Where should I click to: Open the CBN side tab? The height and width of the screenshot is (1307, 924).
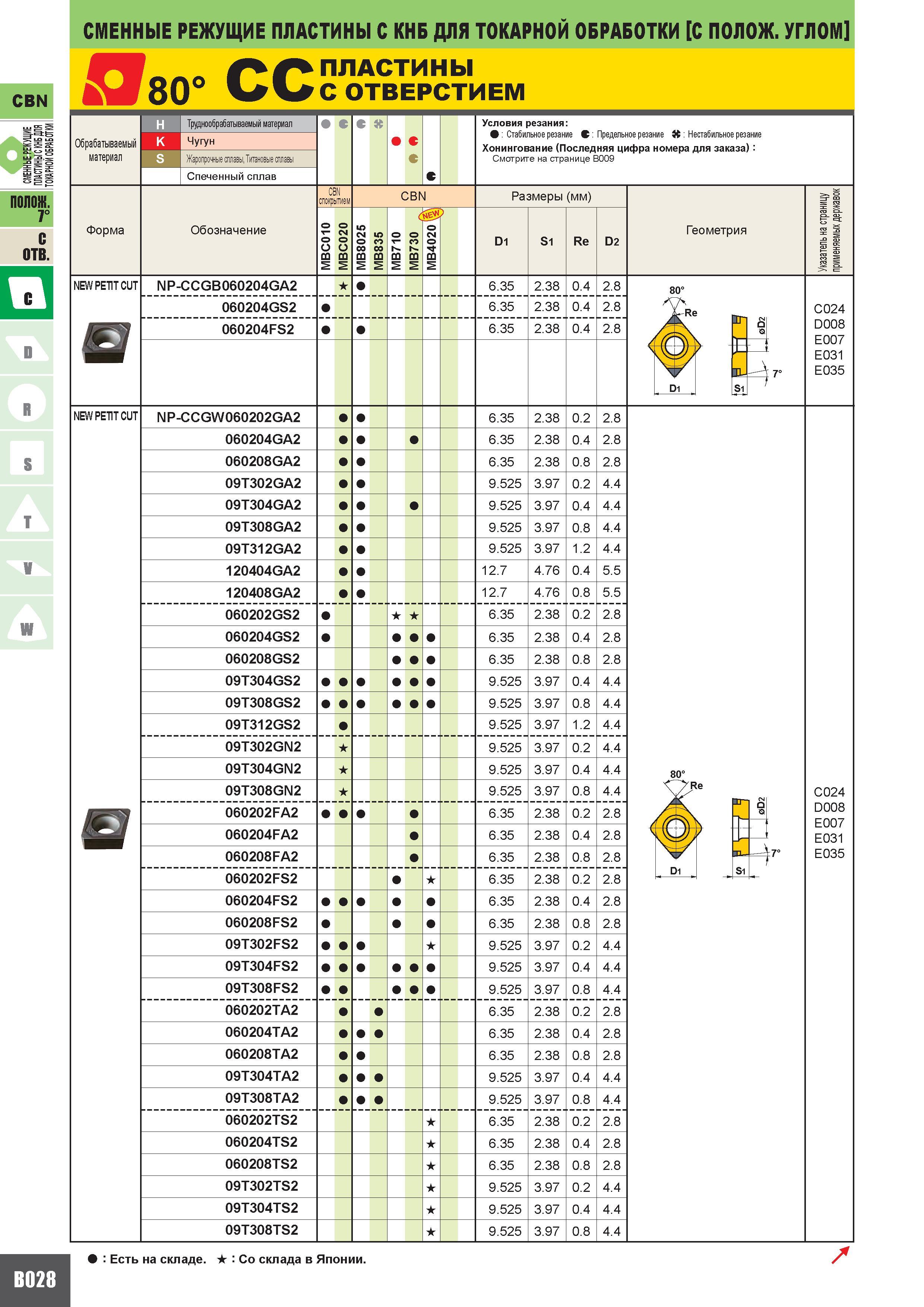pyautogui.click(x=27, y=101)
